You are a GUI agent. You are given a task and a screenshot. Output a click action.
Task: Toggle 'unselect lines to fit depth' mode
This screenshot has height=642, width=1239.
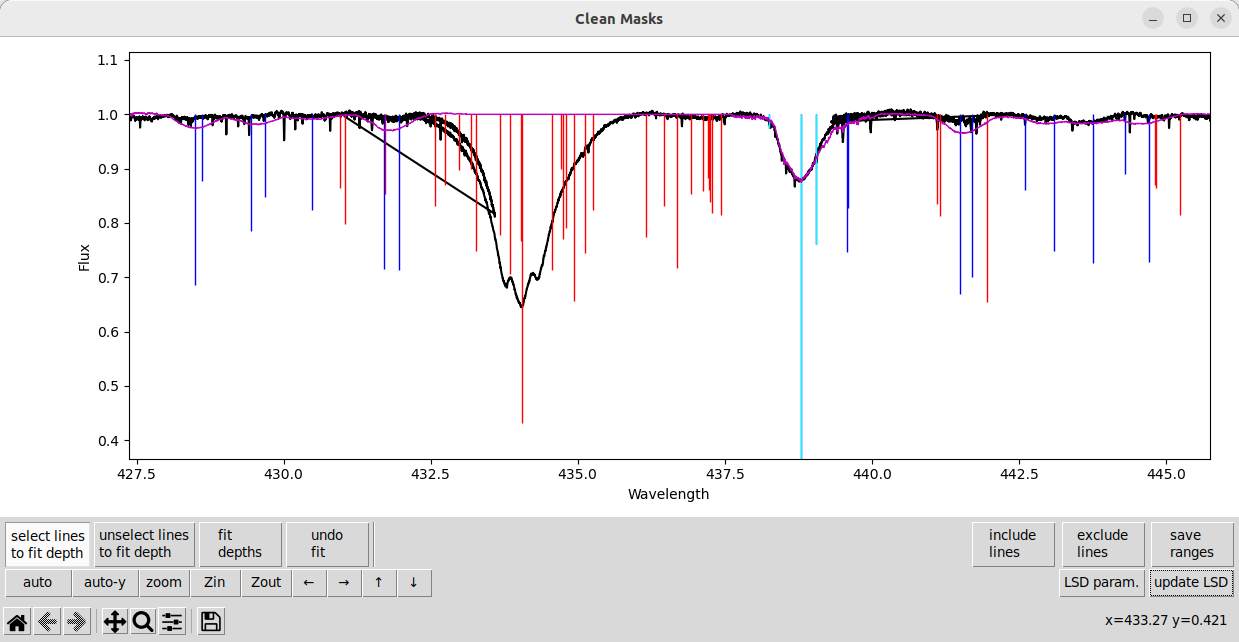click(144, 544)
